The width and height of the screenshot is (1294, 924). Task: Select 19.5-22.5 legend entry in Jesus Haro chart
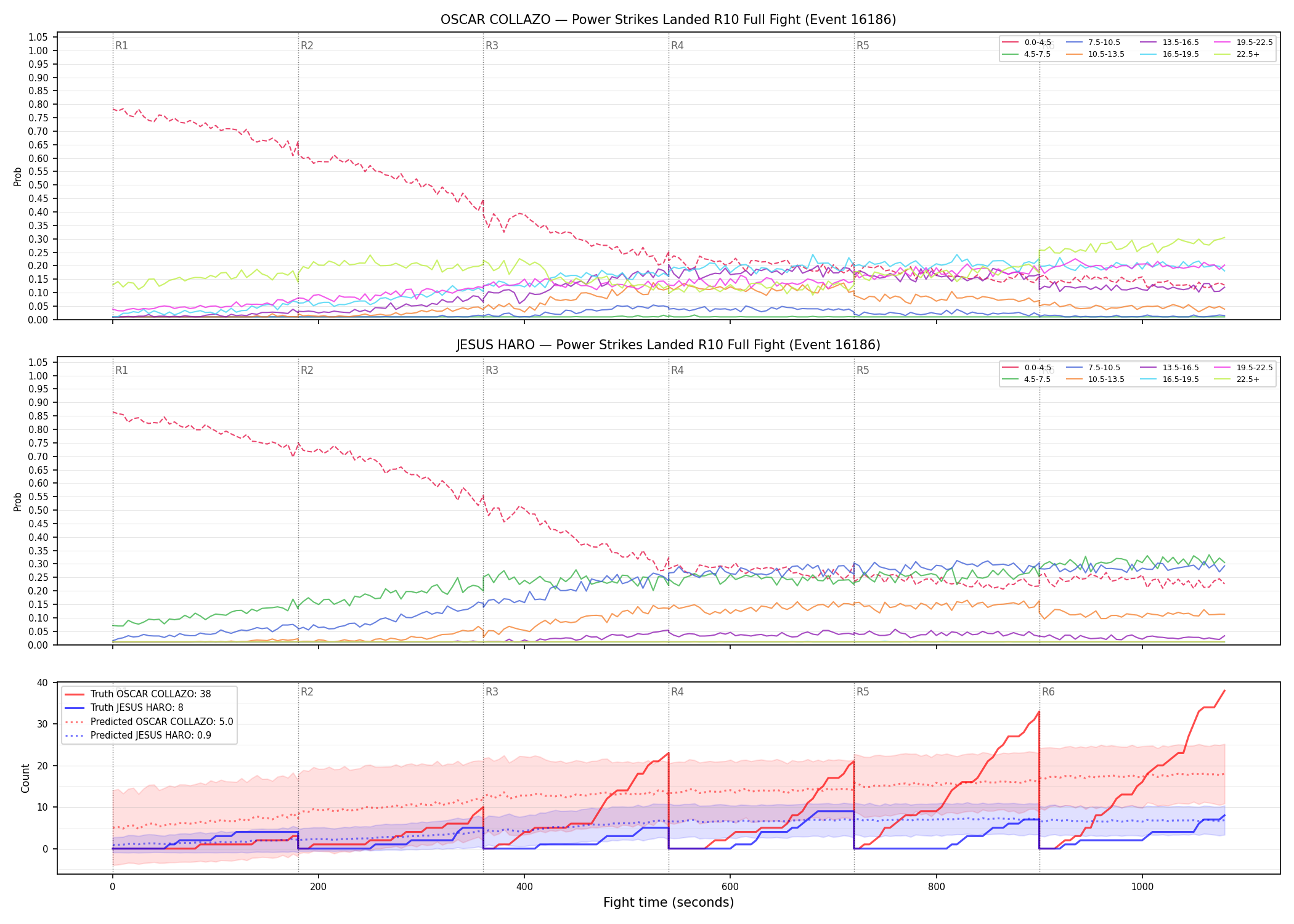click(x=1243, y=368)
